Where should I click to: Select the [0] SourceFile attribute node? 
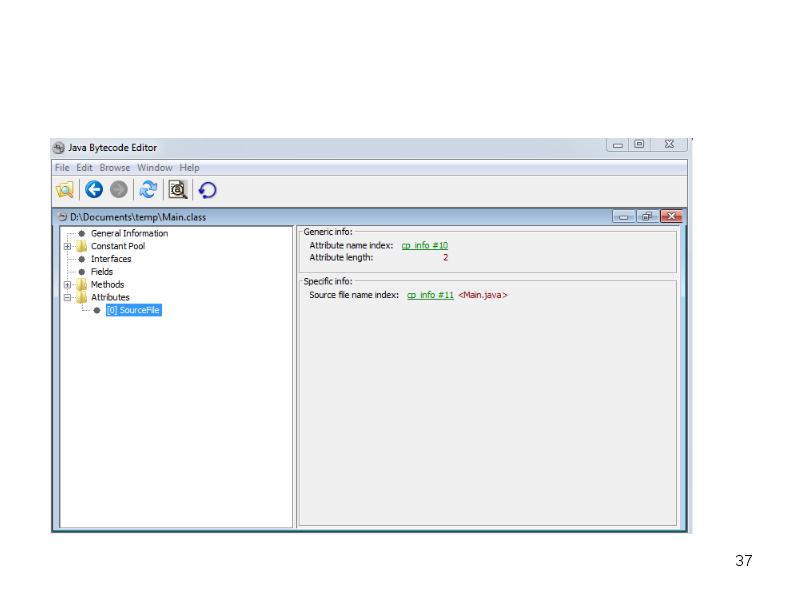(133, 311)
